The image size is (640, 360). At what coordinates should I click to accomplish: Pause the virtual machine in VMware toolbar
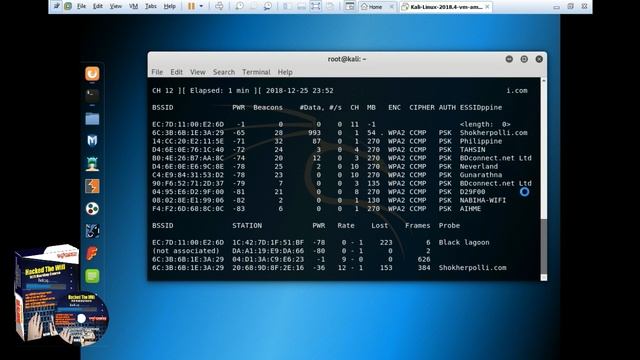(x=191, y=6)
